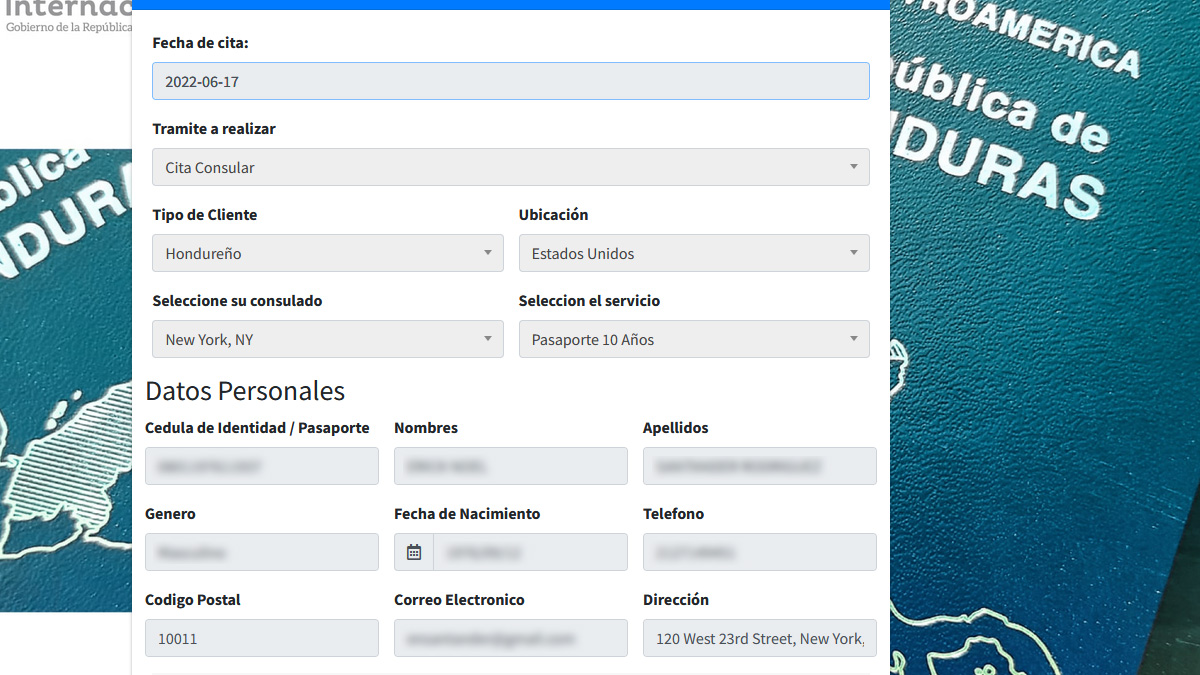Click the Dirección address field
This screenshot has width=1200, height=675.
759,638
